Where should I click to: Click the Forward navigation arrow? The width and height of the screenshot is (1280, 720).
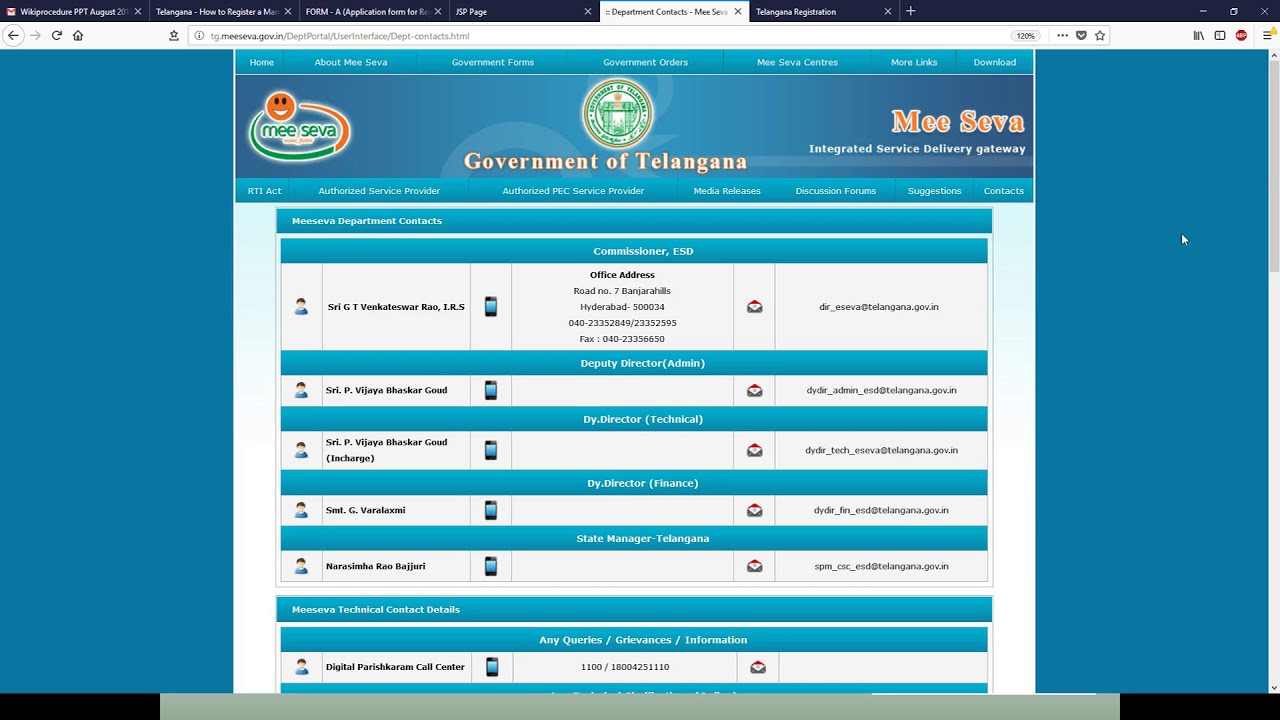pos(35,35)
